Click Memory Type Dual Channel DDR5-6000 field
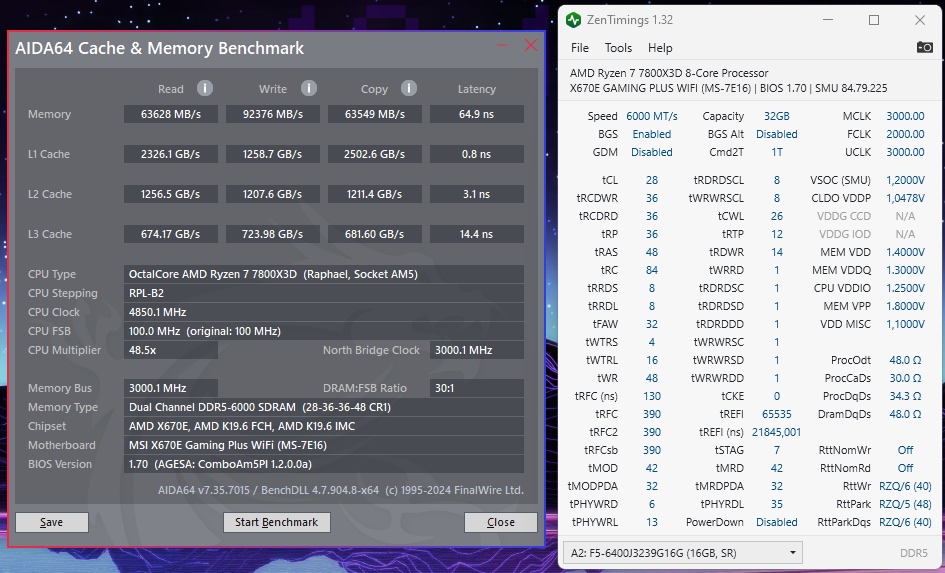 (x=324, y=407)
